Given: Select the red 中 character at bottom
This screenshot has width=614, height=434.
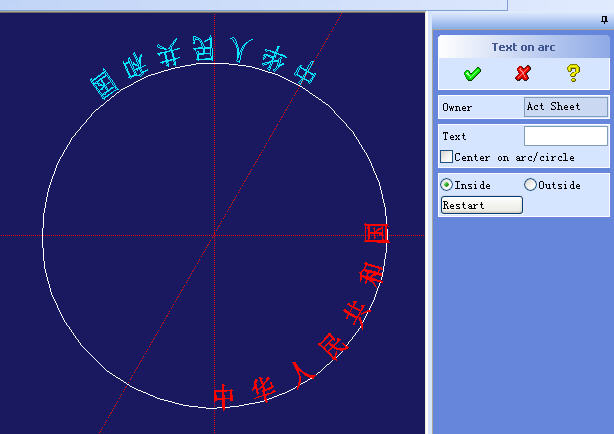Looking at the screenshot, I should [x=224, y=396].
